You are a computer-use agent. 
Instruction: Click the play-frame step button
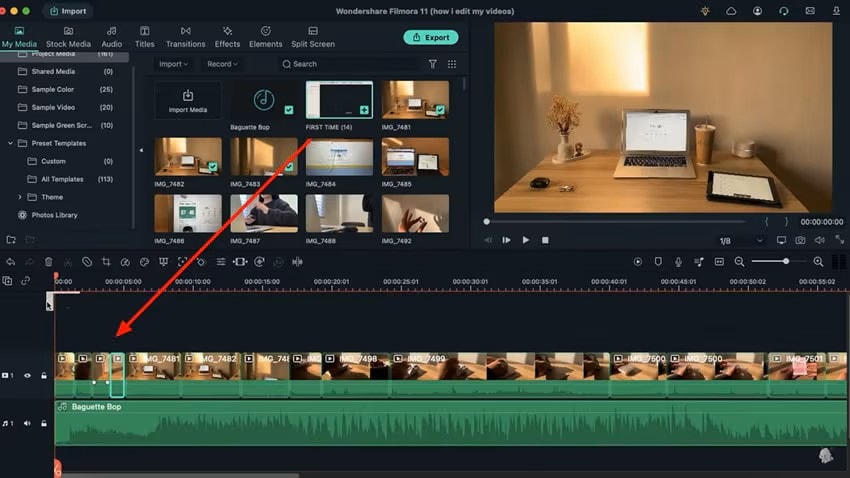[x=506, y=240]
